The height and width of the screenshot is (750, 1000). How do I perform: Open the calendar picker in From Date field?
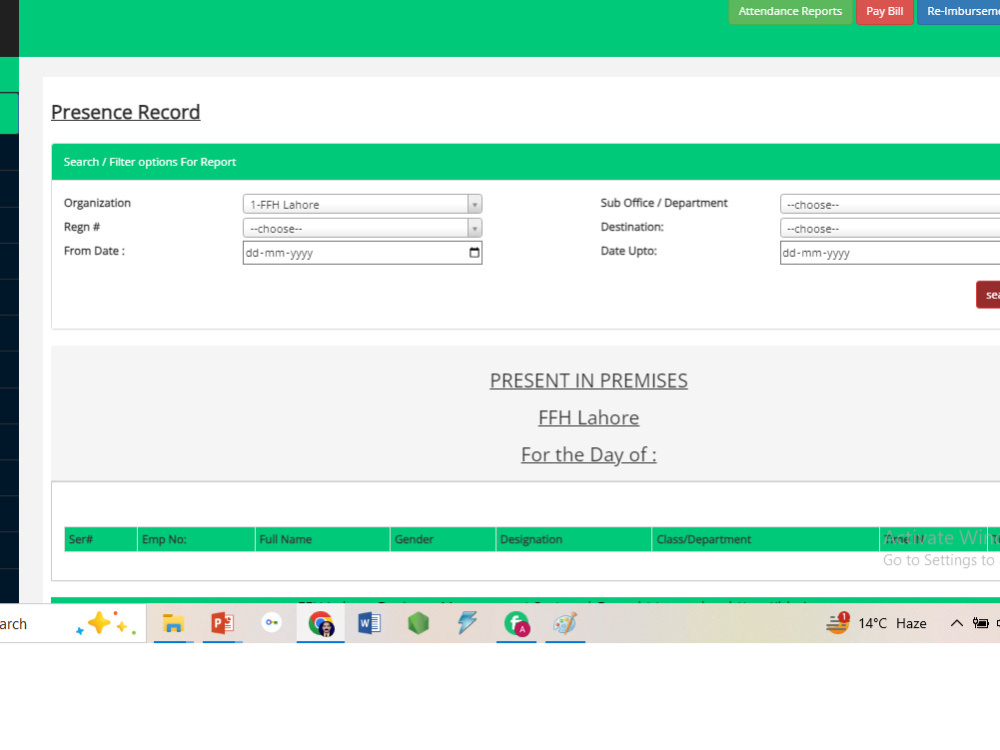474,253
